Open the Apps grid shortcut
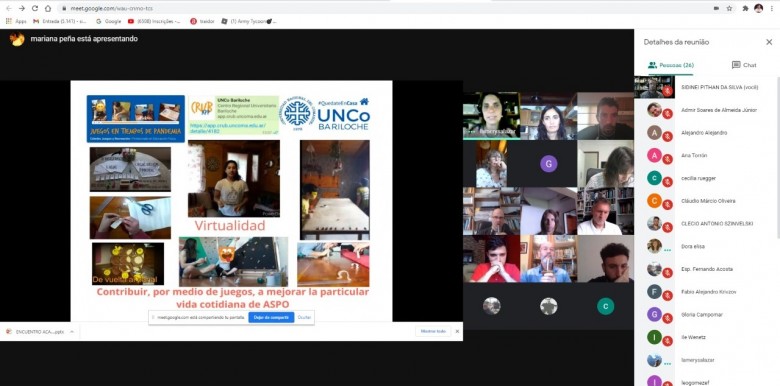 [x=16, y=21]
